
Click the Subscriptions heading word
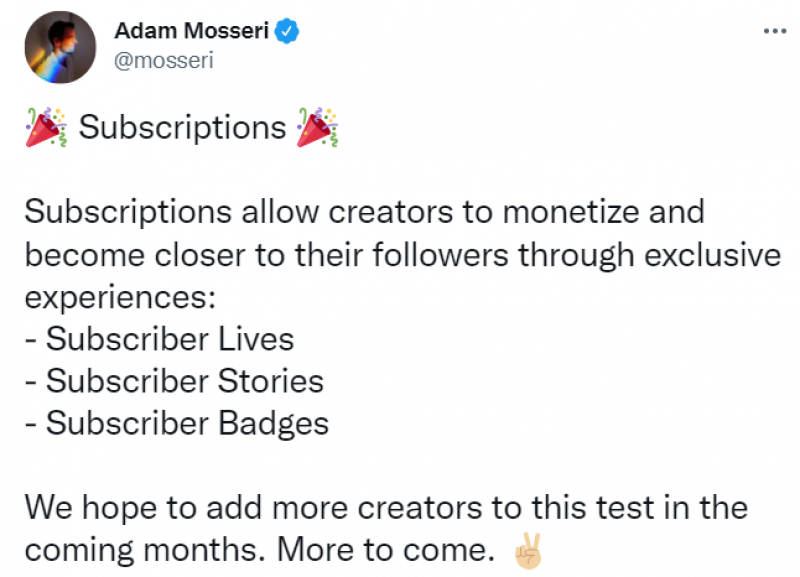(182, 128)
